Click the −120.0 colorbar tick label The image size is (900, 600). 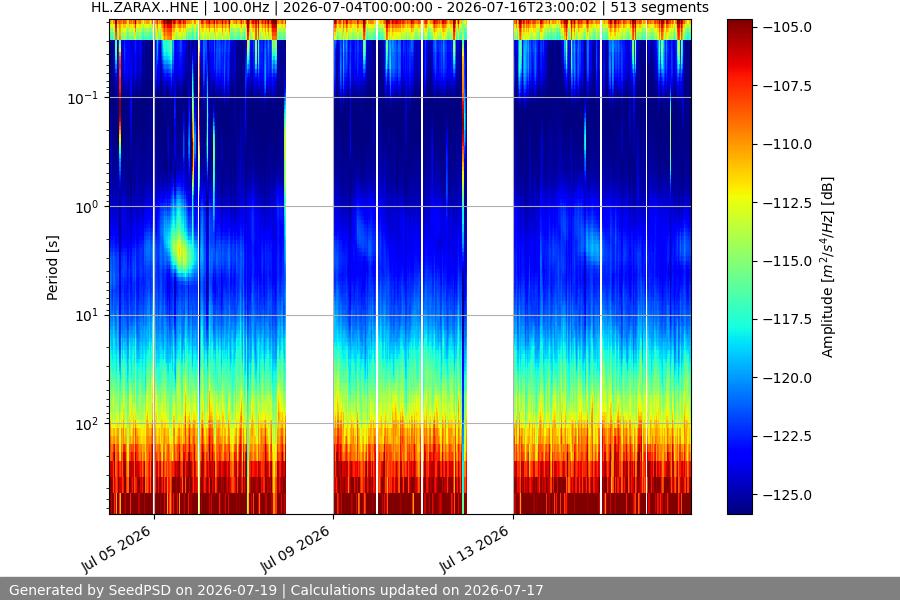click(787, 378)
